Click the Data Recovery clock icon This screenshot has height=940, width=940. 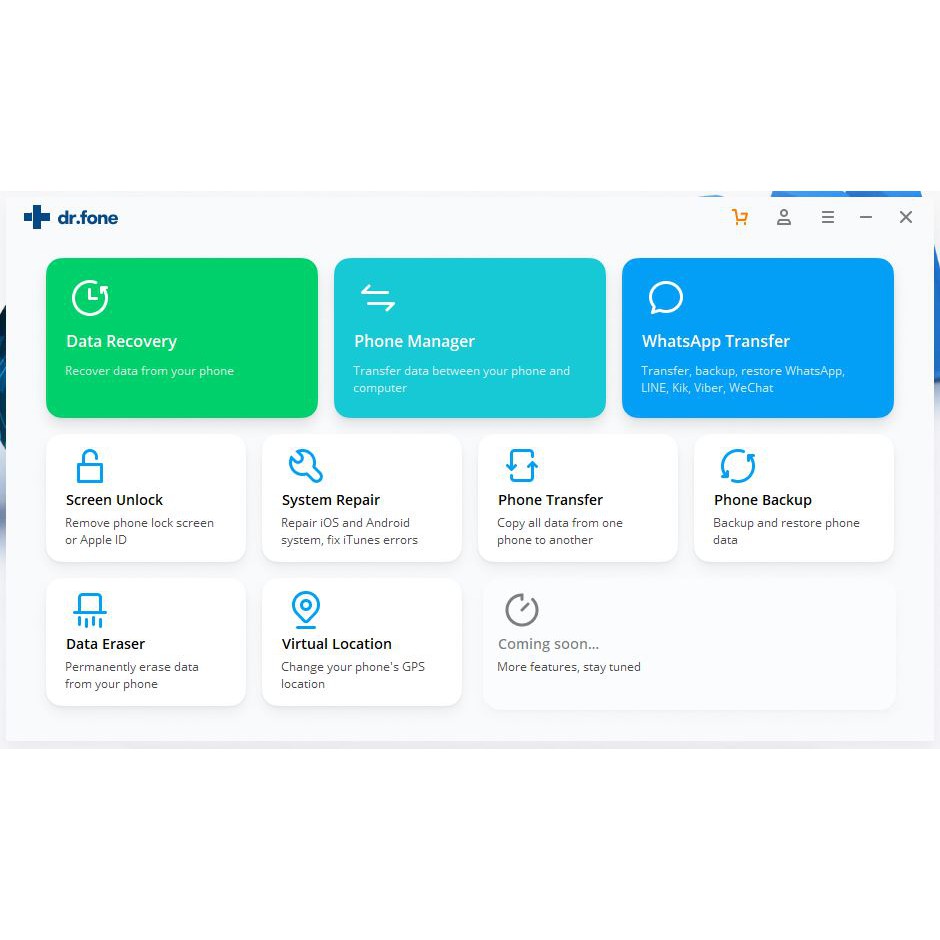pyautogui.click(x=90, y=298)
